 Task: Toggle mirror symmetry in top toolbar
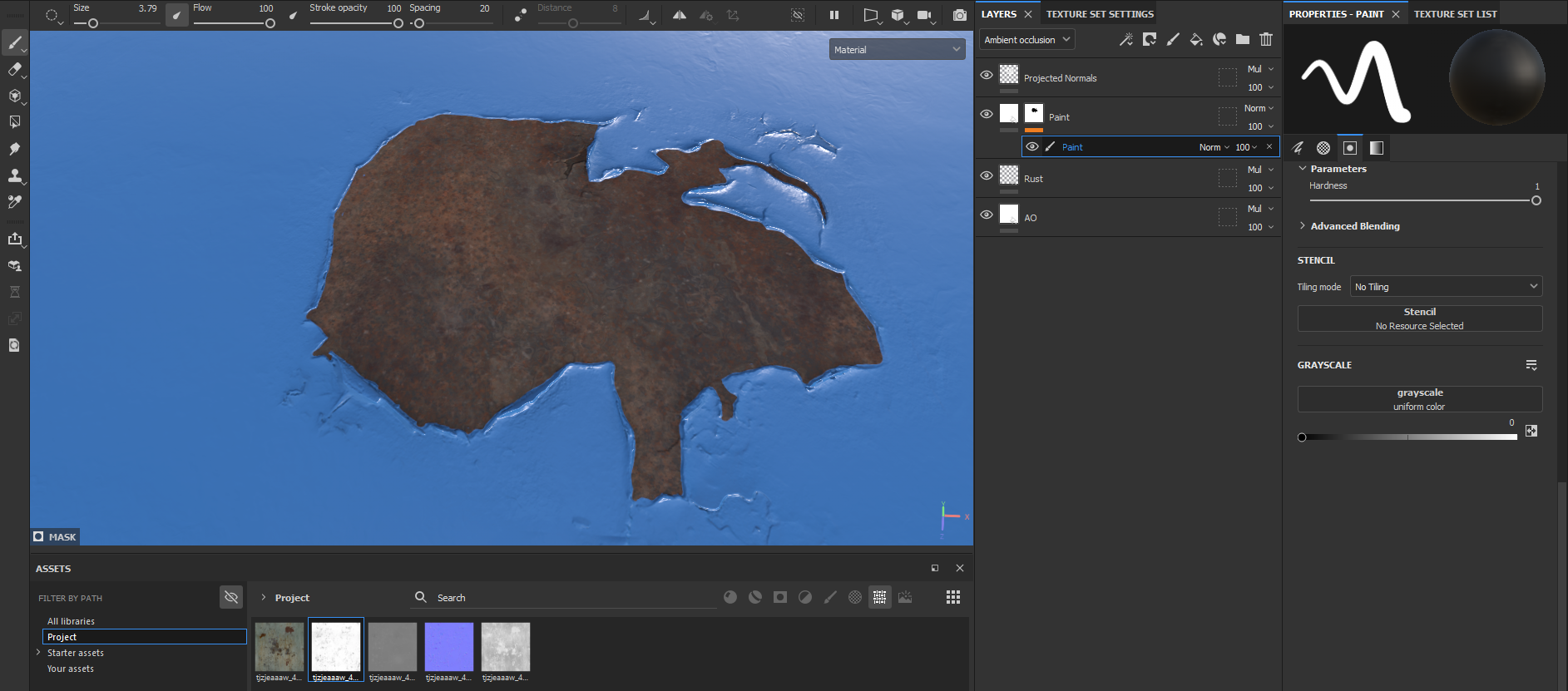(680, 15)
